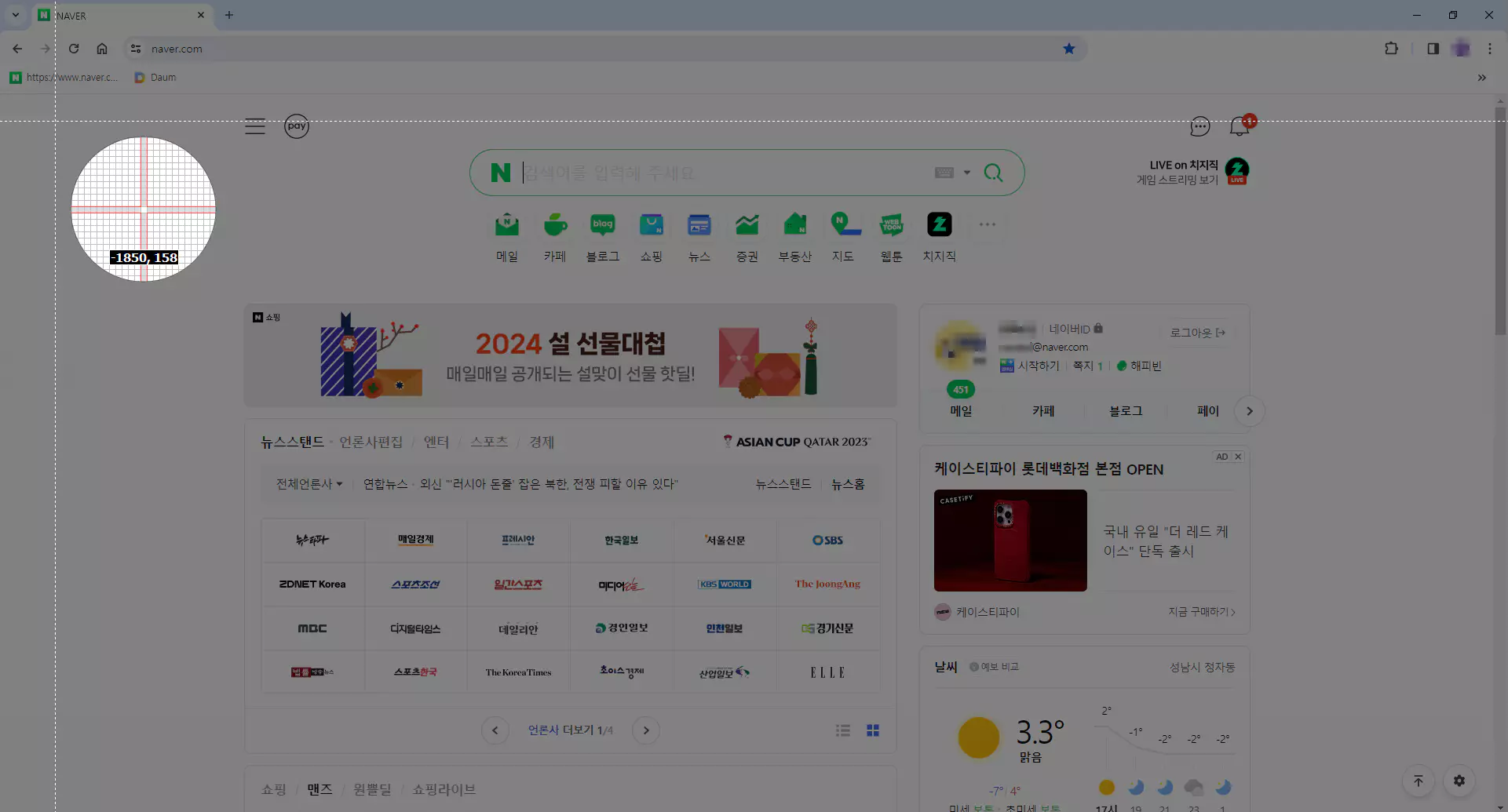Open the MBC press tile
The image size is (1508, 812).
click(312, 628)
